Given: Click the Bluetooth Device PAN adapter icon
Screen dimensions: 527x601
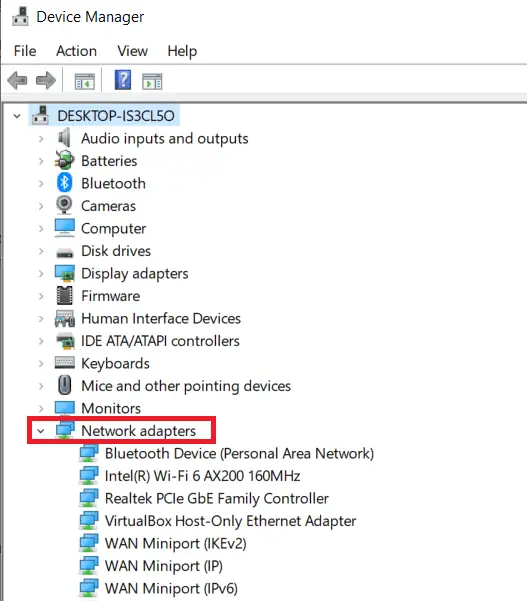Looking at the screenshot, I should click(89, 453).
